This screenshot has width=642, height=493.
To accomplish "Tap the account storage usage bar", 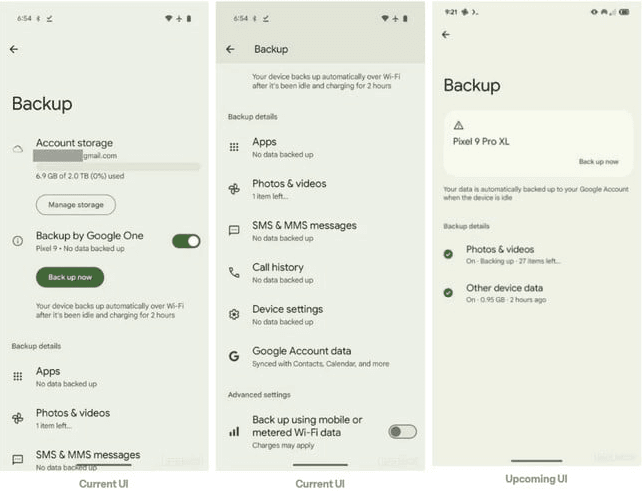I will click(x=118, y=166).
